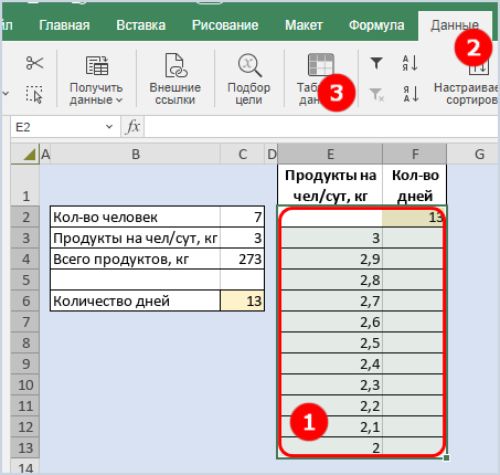
Task: Click cell with value 2,1
Action: (330, 427)
